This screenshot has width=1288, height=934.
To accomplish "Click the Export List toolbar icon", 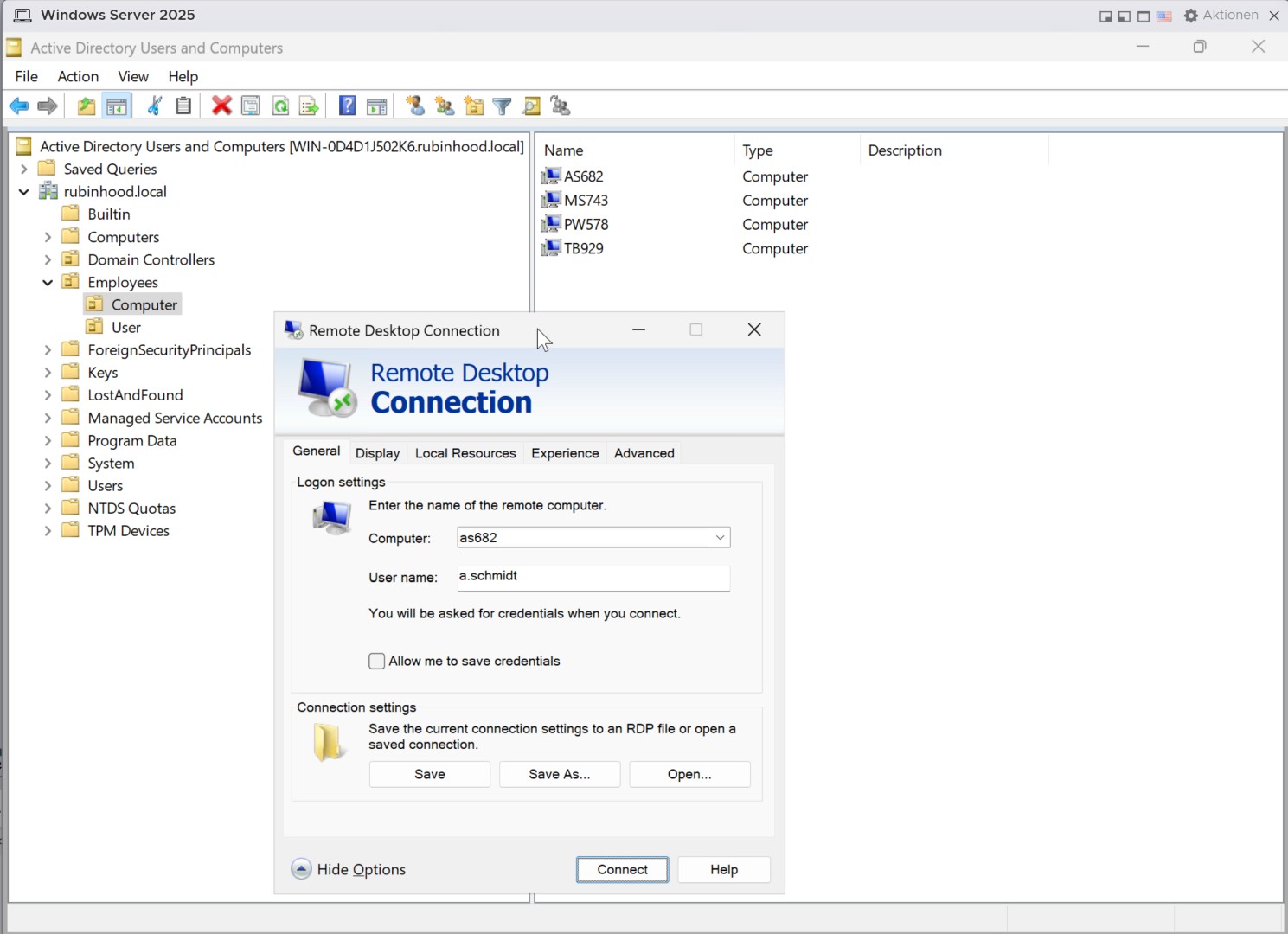I will [309, 106].
